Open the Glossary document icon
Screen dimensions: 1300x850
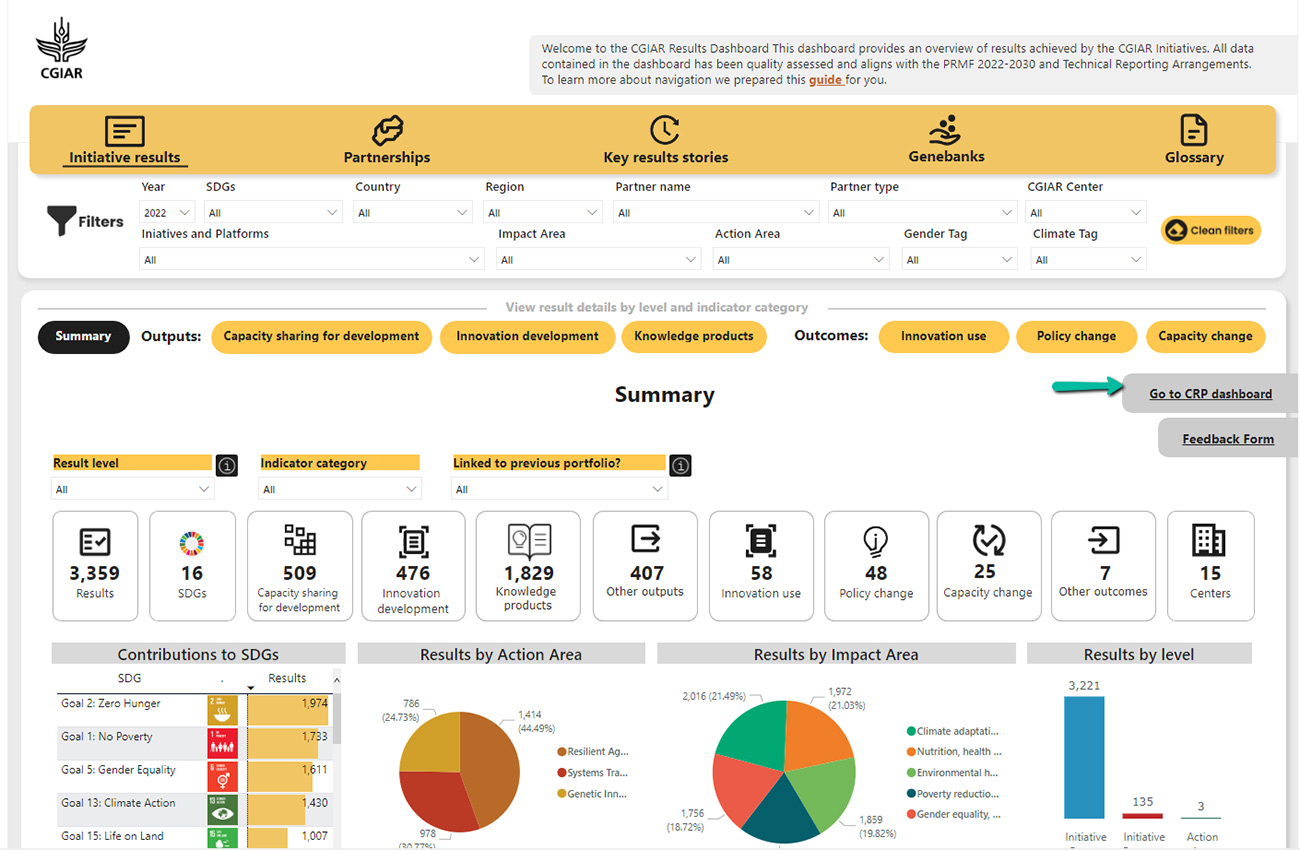coord(1193,131)
